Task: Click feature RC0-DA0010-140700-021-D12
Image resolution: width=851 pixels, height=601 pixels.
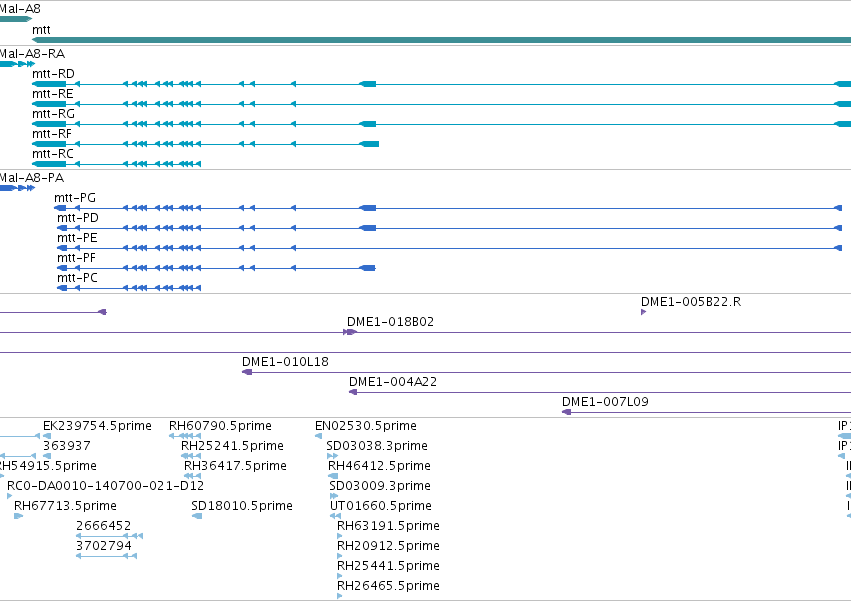Action: tap(105, 486)
